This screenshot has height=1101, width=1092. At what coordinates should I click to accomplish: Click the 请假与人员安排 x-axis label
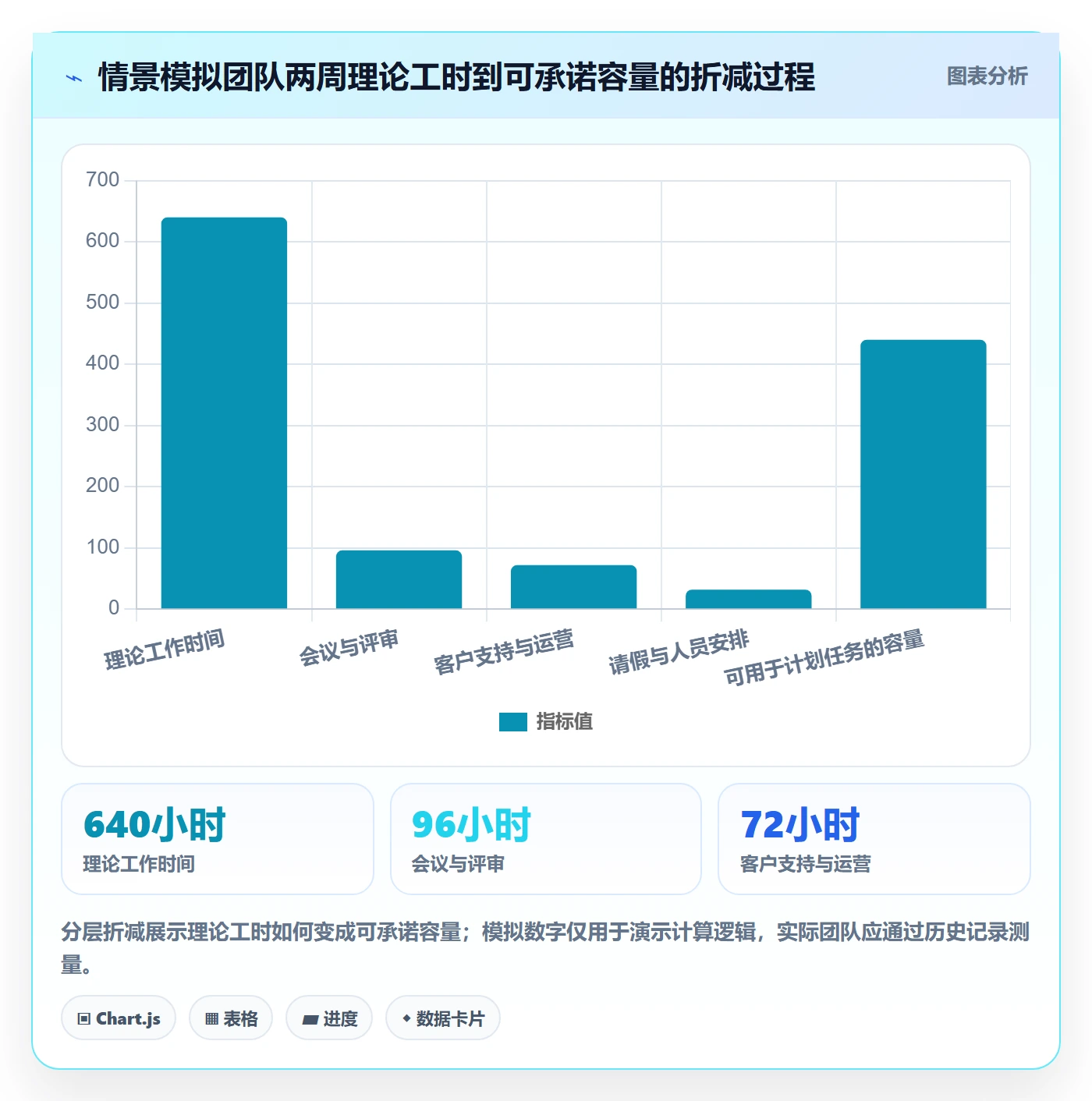pyautogui.click(x=679, y=652)
